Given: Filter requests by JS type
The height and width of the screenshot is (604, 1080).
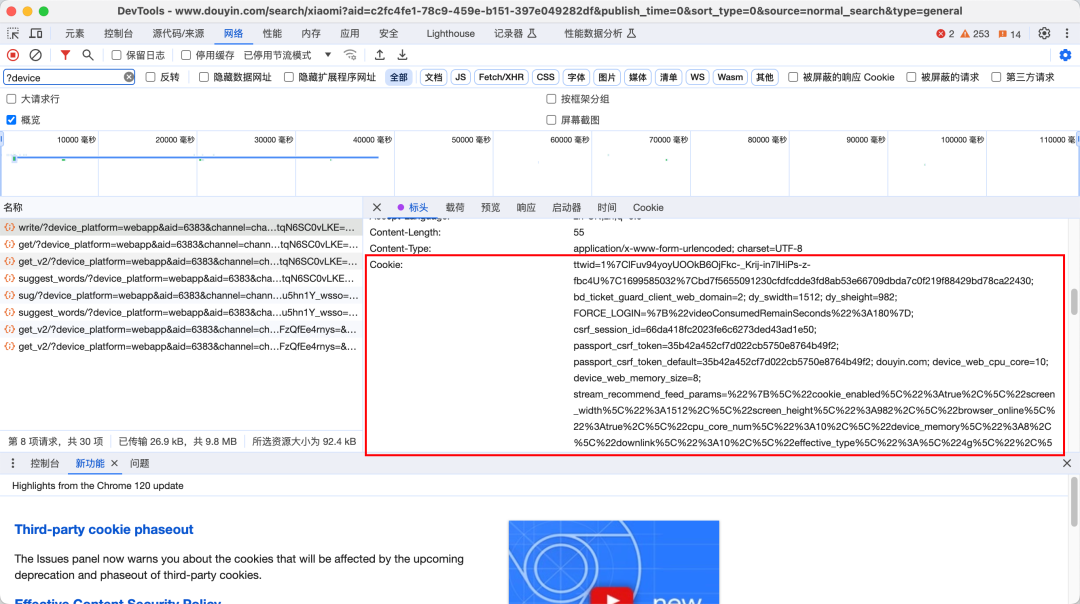Looking at the screenshot, I should pos(461,77).
